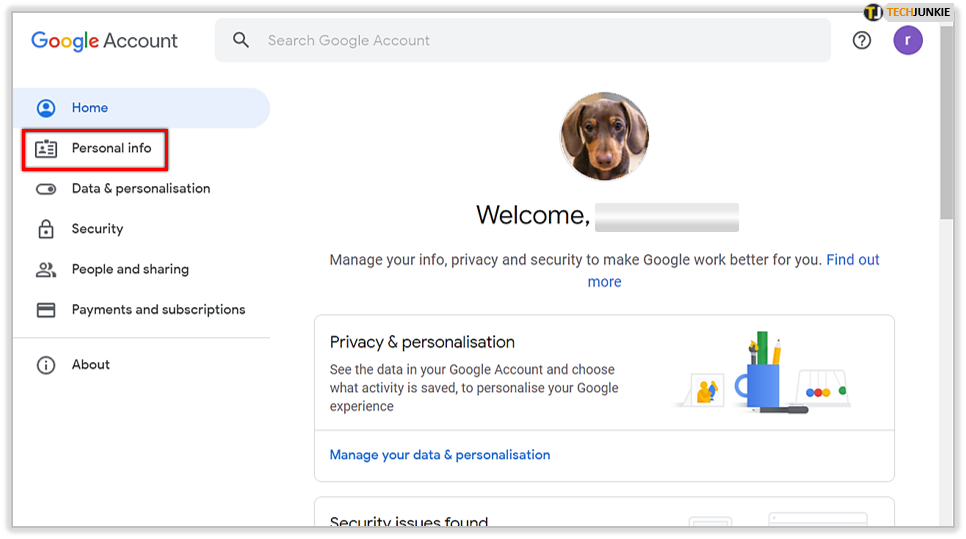This screenshot has height=539, width=966.
Task: Click the Privacy & personalisation heading
Action: click(x=422, y=342)
